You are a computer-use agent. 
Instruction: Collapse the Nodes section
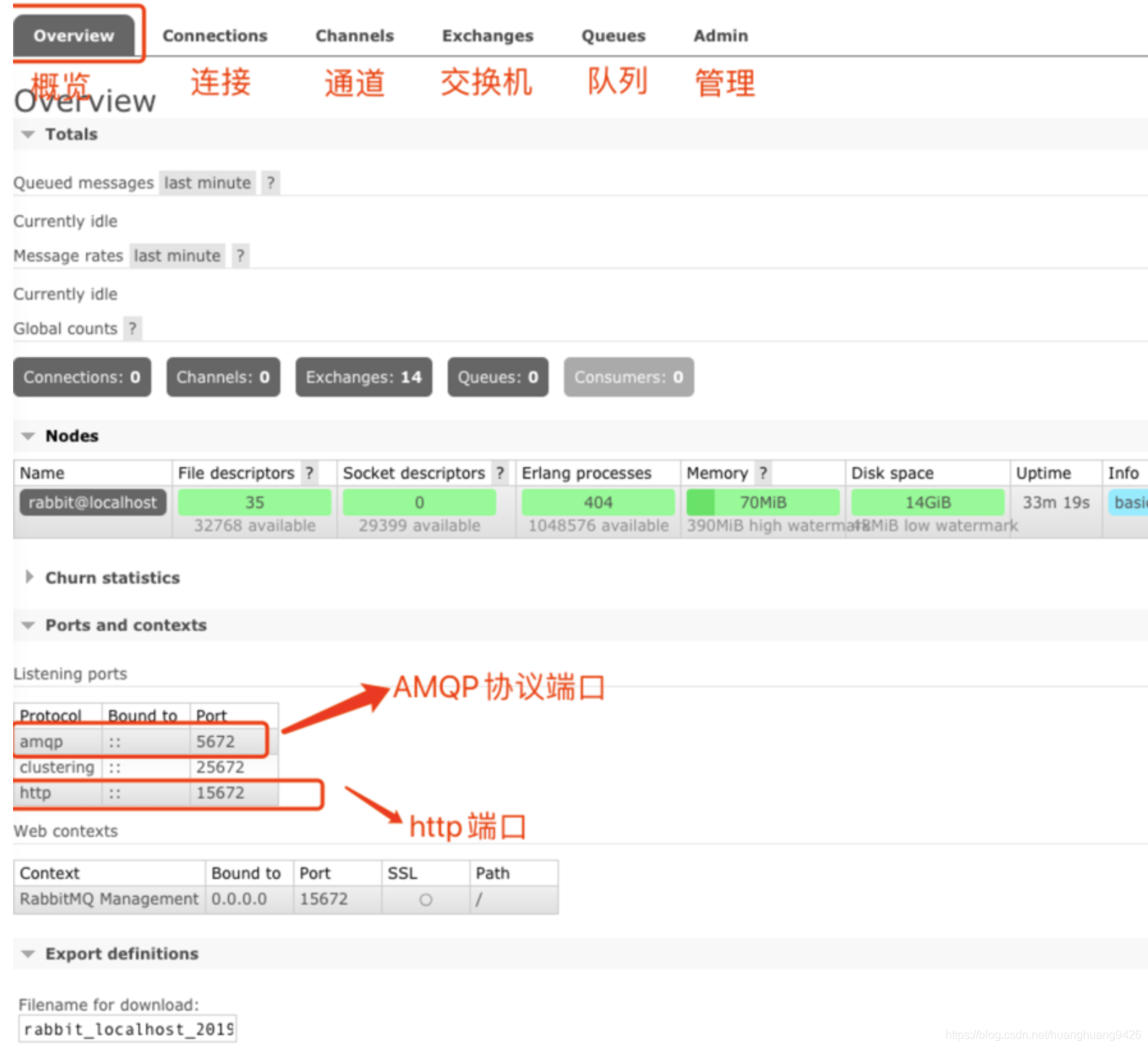[72, 436]
